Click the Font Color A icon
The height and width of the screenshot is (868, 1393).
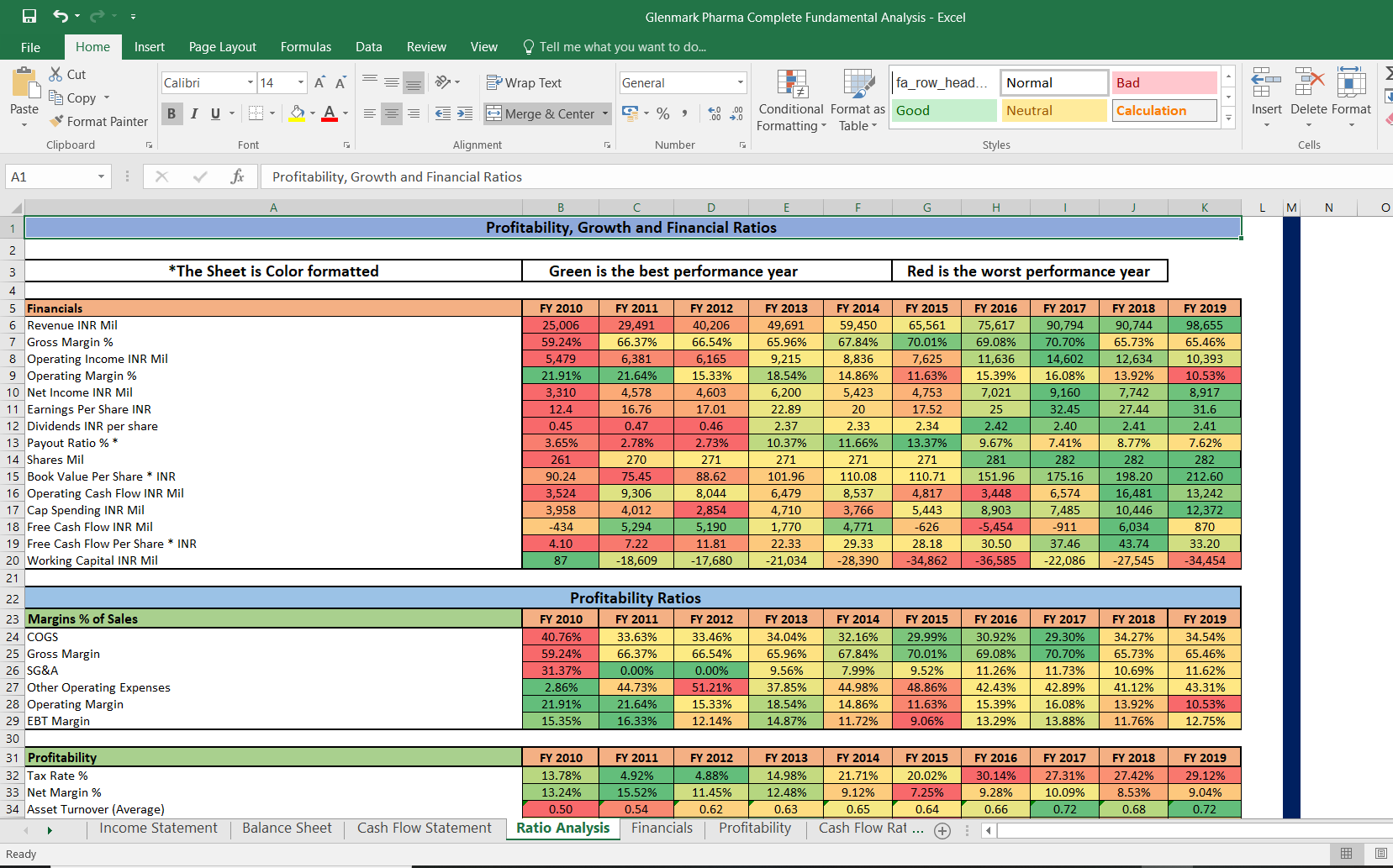pos(330,113)
